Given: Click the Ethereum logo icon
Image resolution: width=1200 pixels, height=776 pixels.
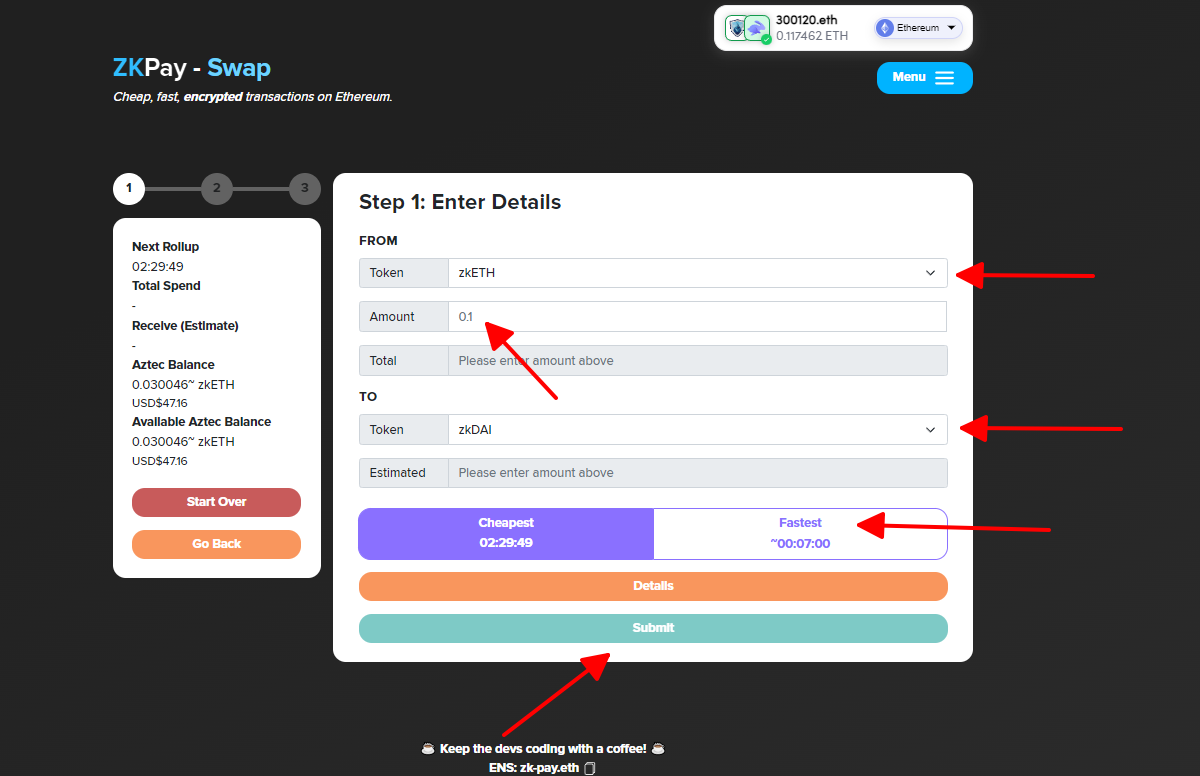Looking at the screenshot, I should 884,28.
